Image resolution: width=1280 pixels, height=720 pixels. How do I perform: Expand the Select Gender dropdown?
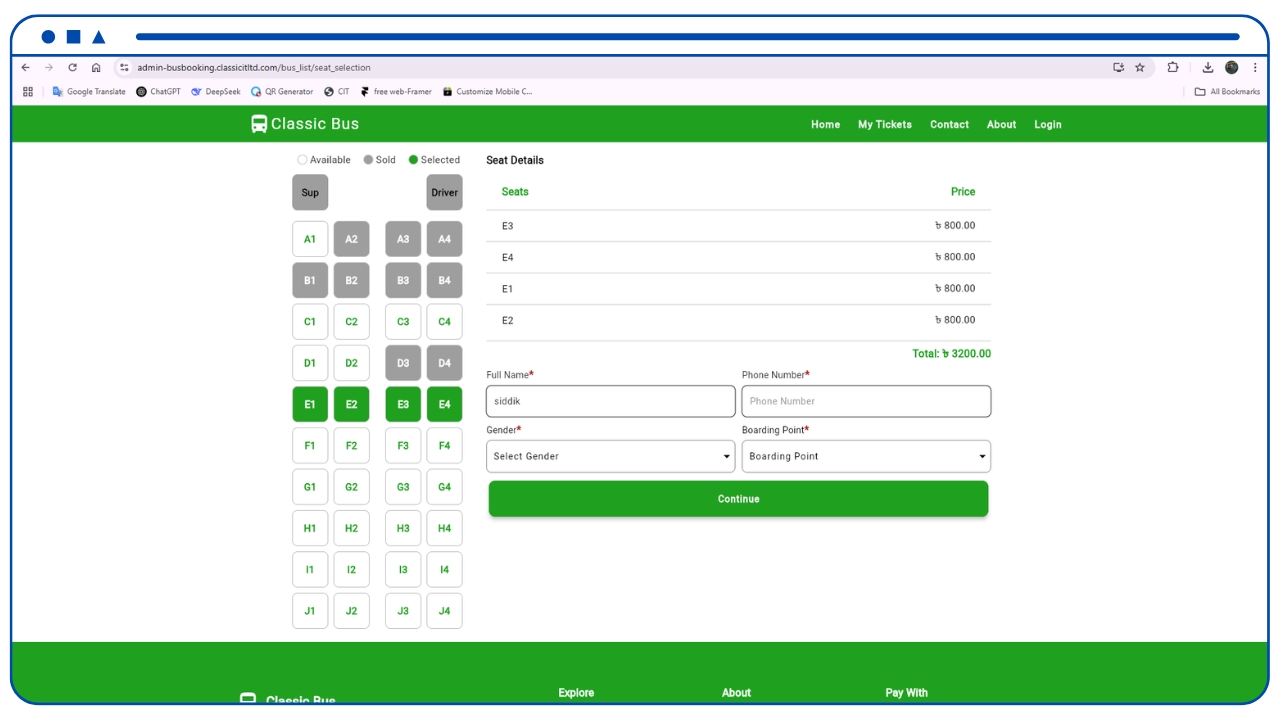click(x=610, y=456)
